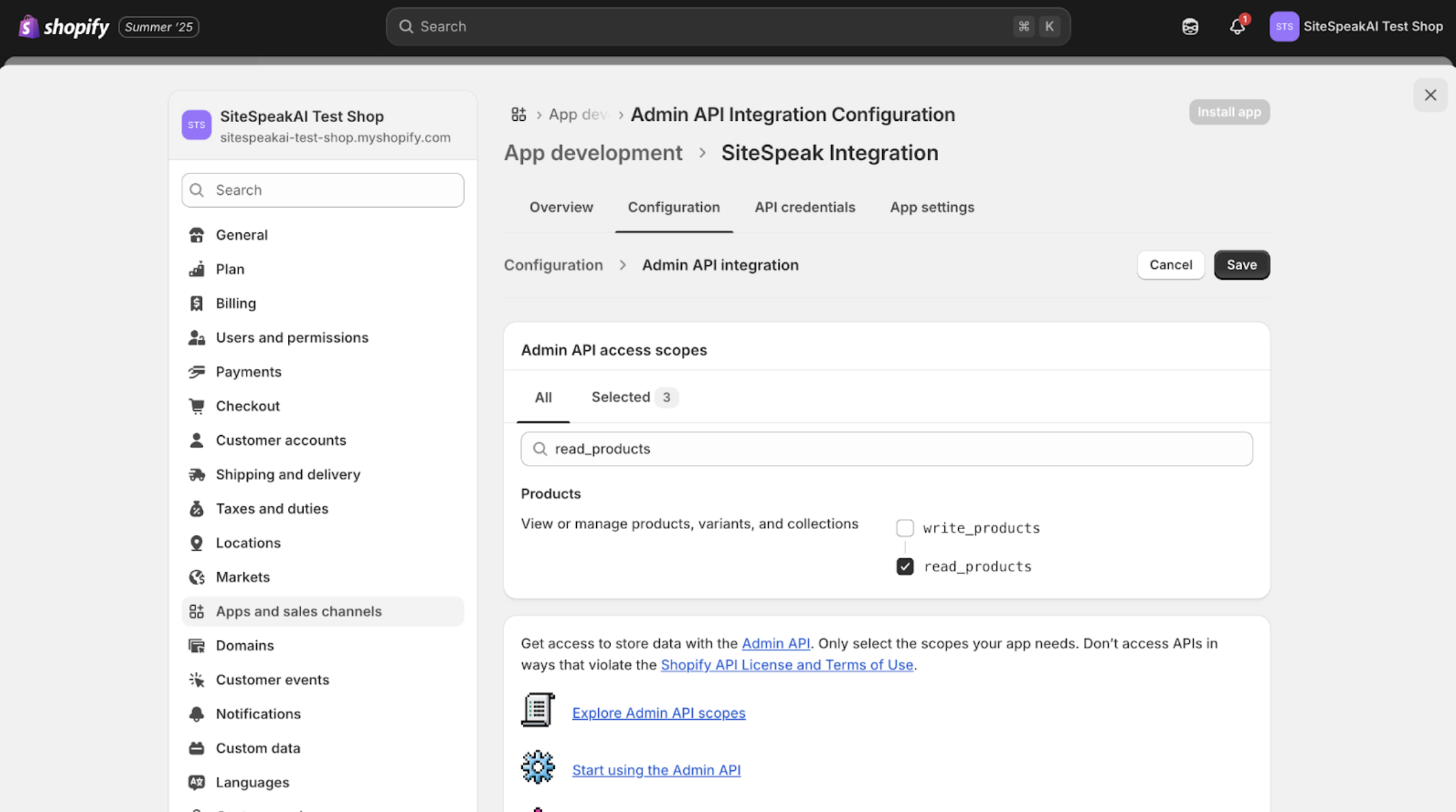The image size is (1456, 812).
Task: Show the Selected scopes tab
Action: (x=633, y=397)
